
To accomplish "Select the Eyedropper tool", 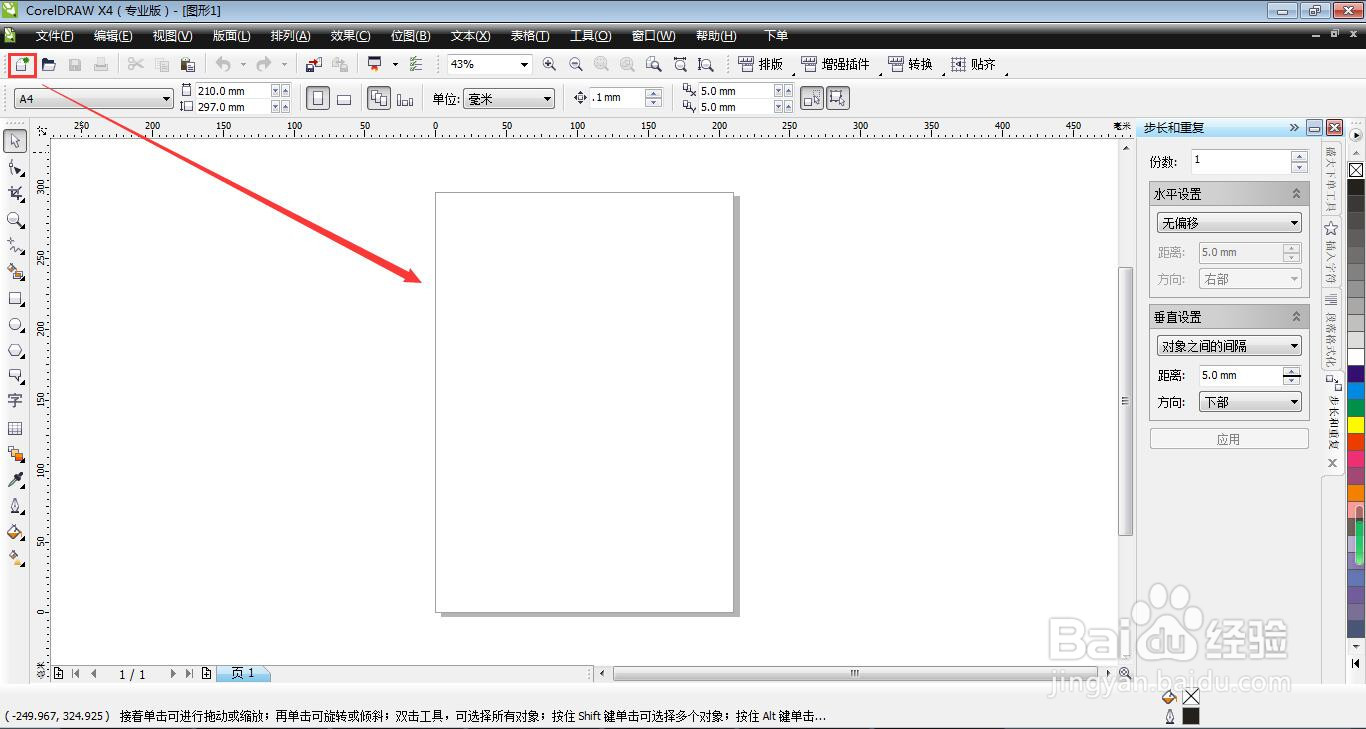I will click(x=15, y=479).
